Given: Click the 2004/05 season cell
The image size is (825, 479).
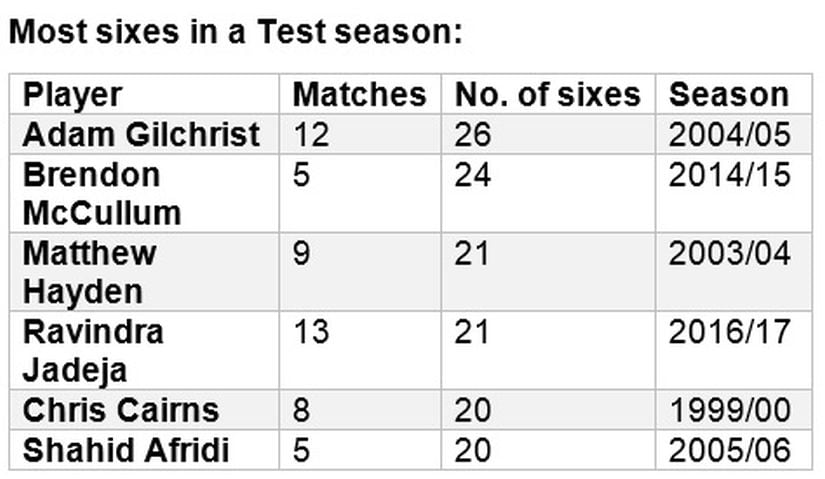Looking at the screenshot, I should point(734,134).
